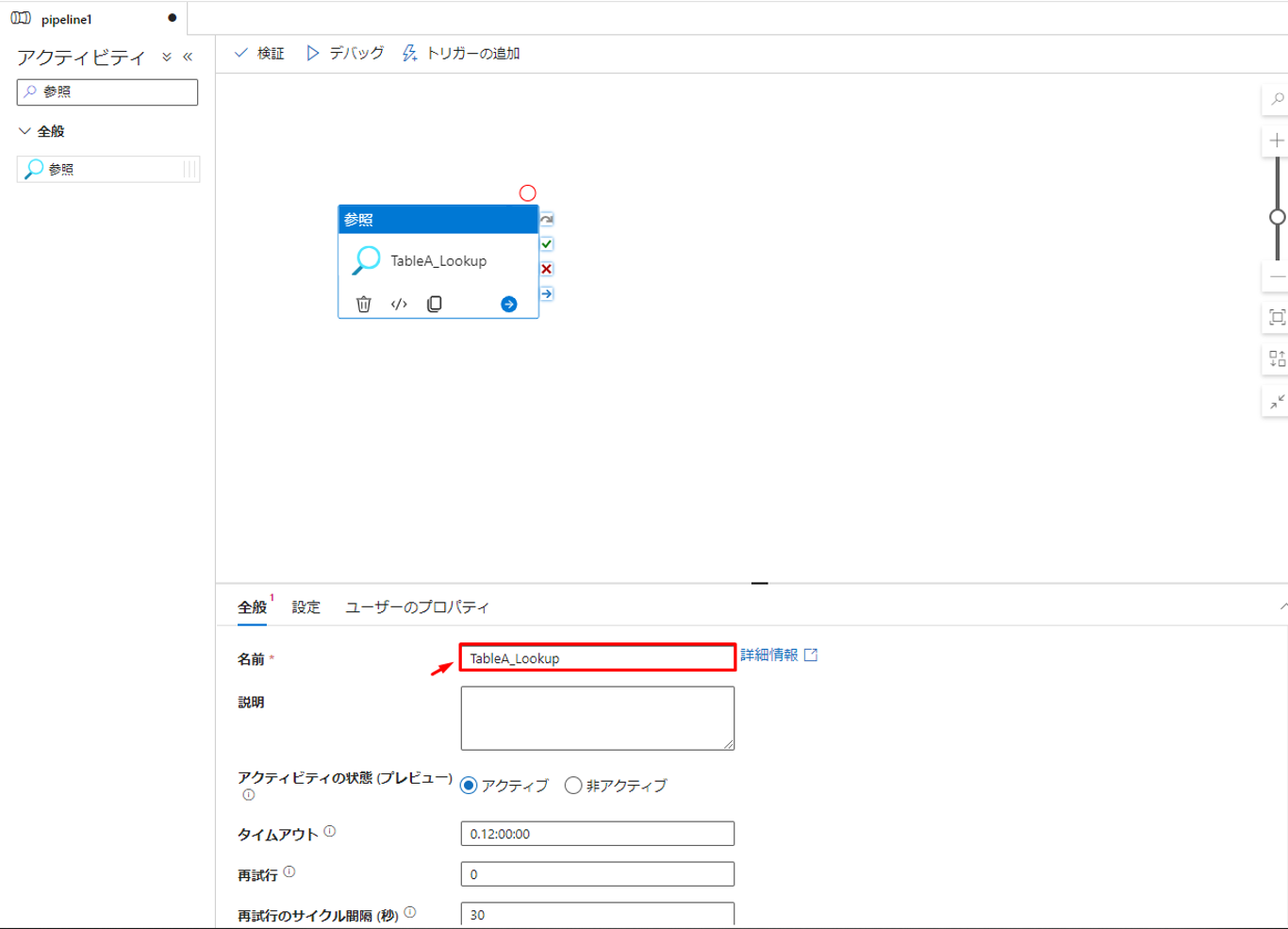Collapse the 全般 activity category
The height and width of the screenshot is (929, 1288).
click(x=25, y=131)
